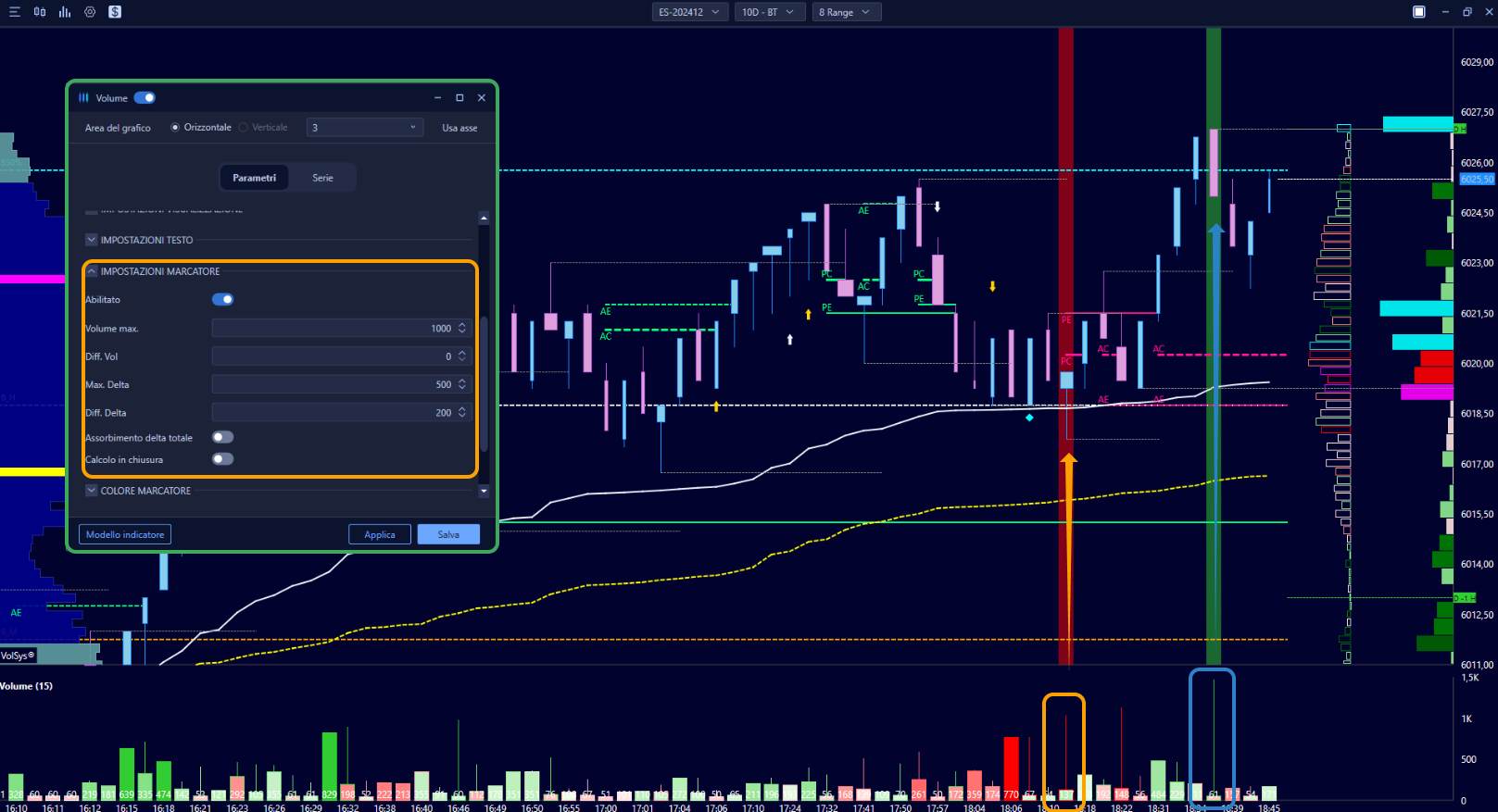Disable the Abilitato marker toggle
Viewport: 1498px width, 812px height.
tap(222, 299)
